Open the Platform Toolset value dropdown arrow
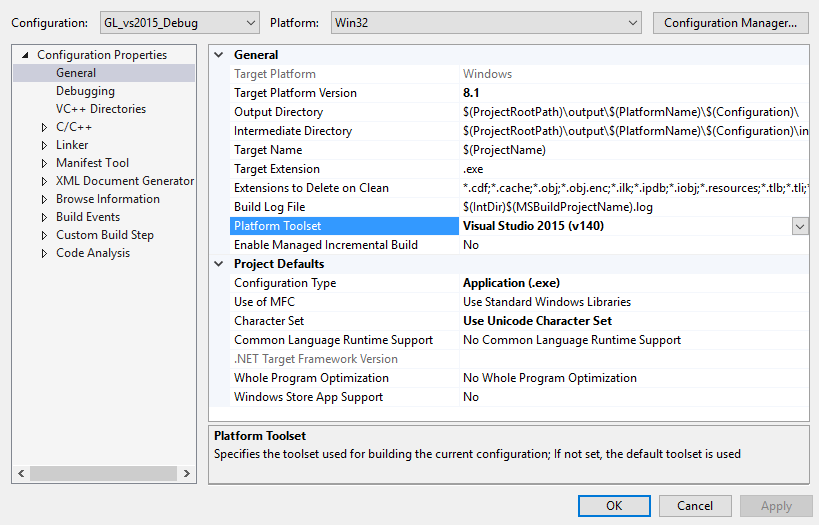The width and height of the screenshot is (819, 525). [800, 226]
